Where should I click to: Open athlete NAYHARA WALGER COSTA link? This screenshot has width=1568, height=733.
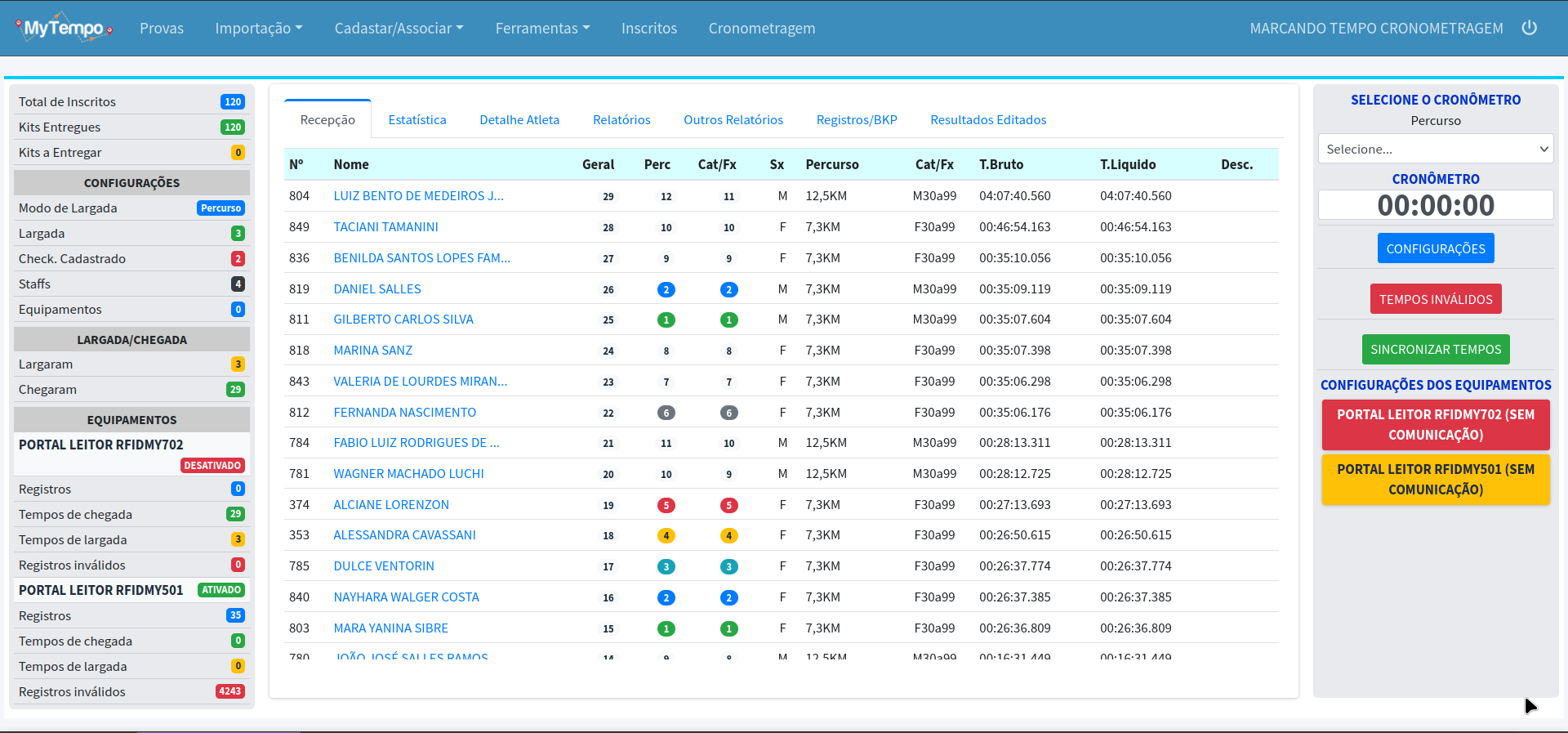[x=406, y=597]
